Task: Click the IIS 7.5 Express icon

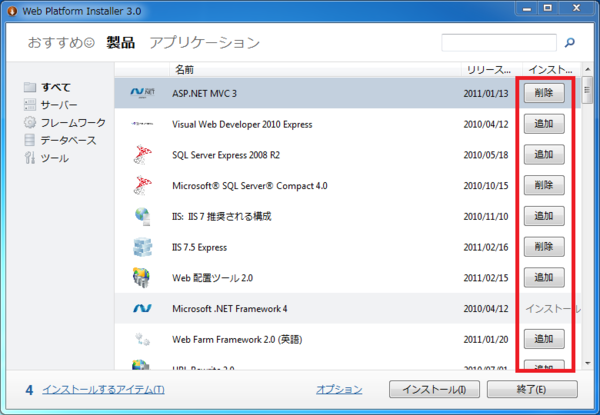Action: pos(142,247)
